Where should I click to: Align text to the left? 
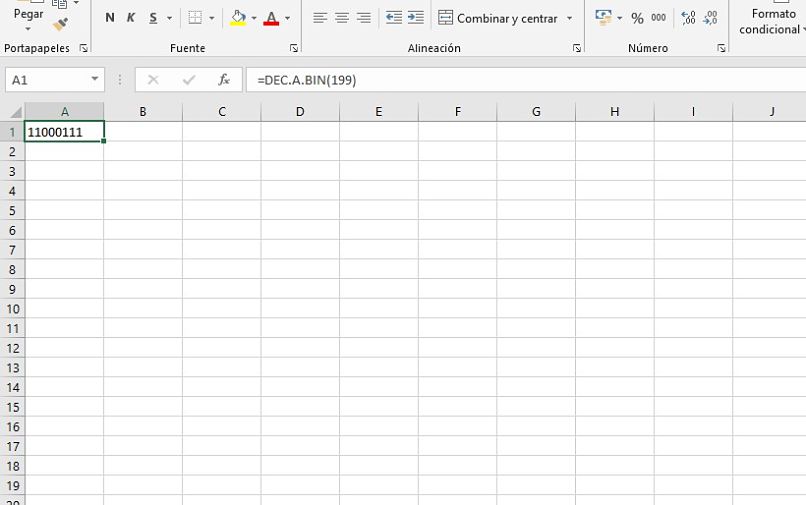coord(320,19)
